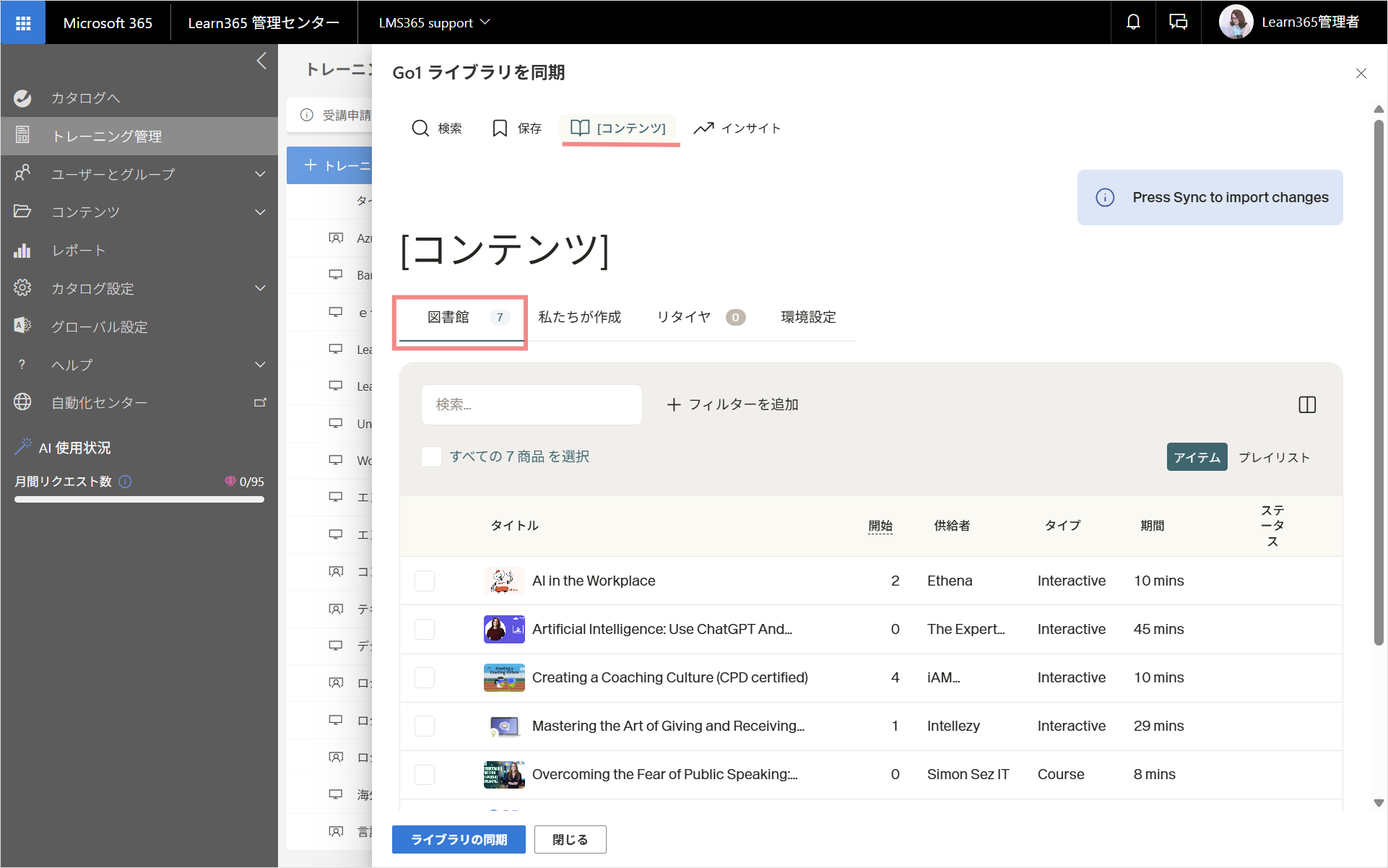The width and height of the screenshot is (1388, 868).
Task: Switch to the 図書館 tab
Action: (461, 317)
